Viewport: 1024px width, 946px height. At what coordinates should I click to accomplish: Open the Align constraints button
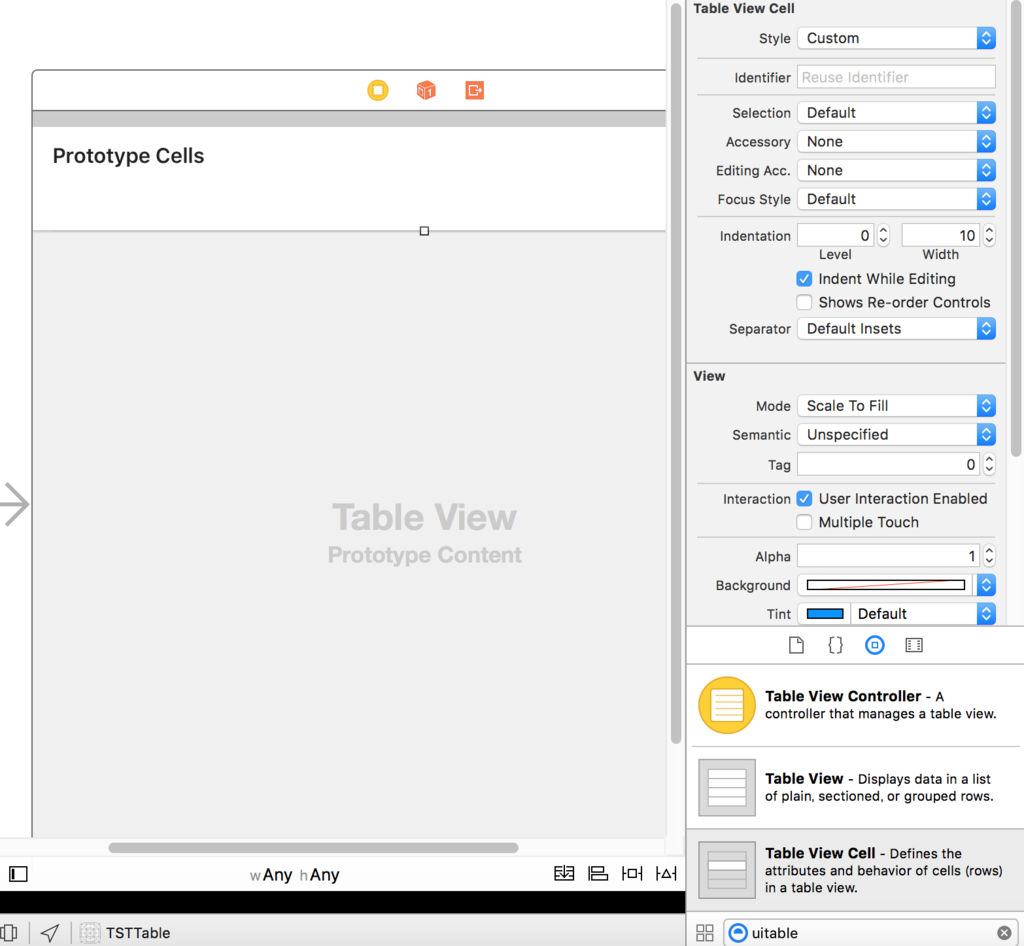[x=598, y=874]
